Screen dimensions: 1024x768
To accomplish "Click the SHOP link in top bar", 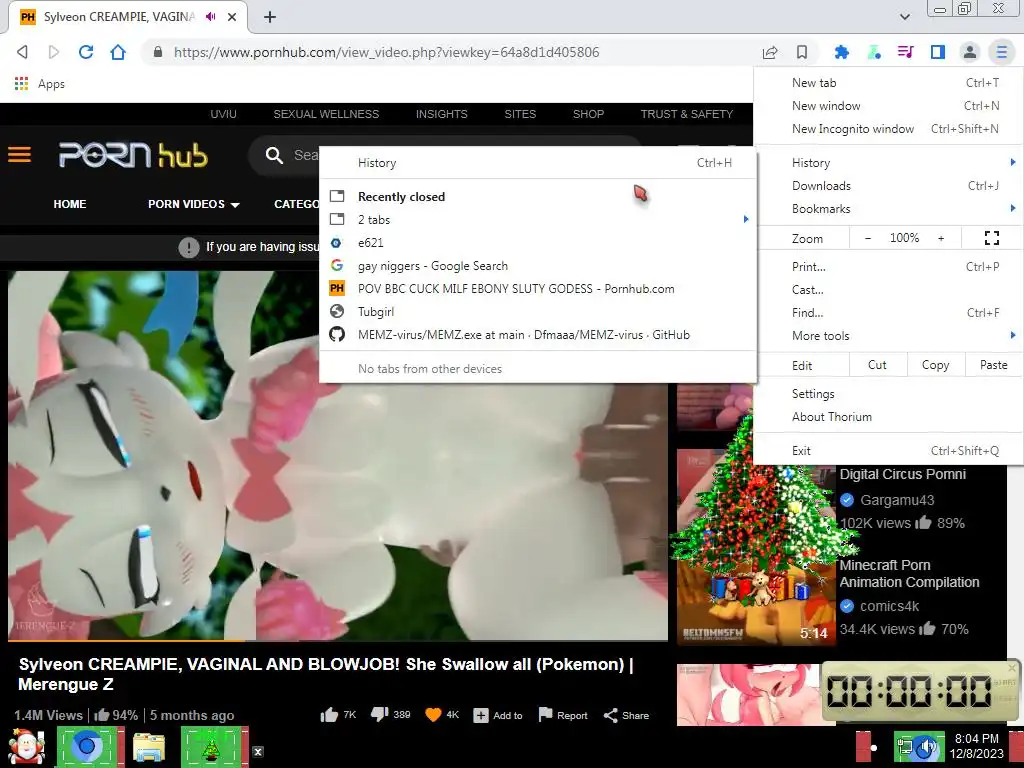I will click(x=588, y=114).
